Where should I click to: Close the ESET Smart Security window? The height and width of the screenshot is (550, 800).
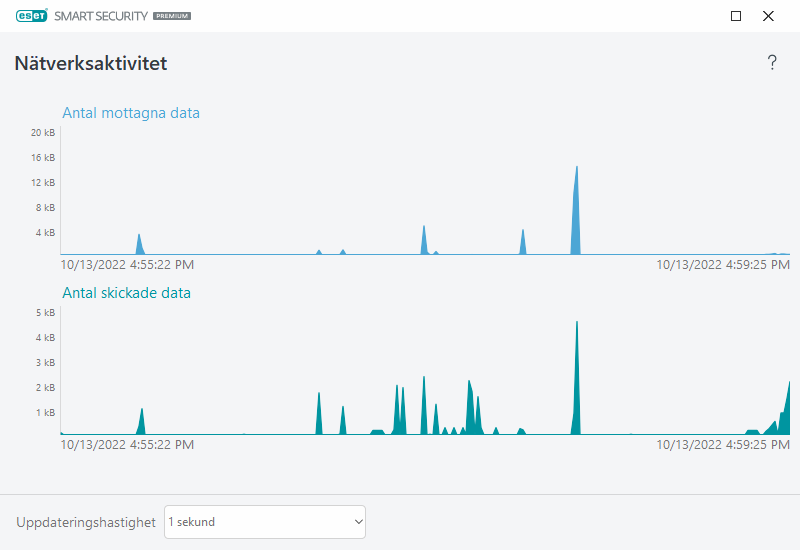click(x=768, y=16)
